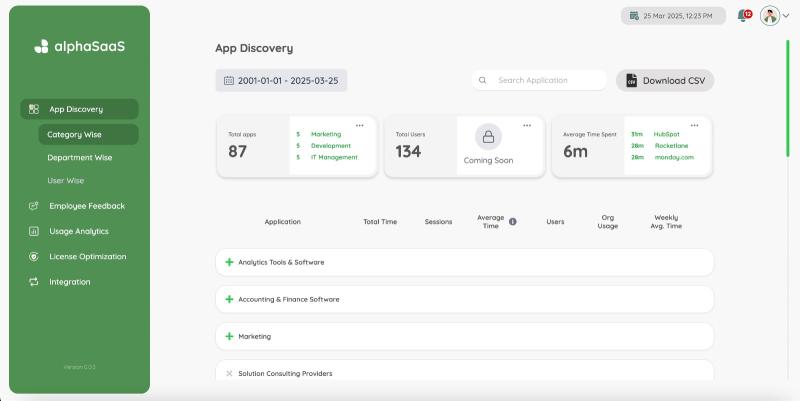Screen dimensions: 800x401
Task: Sort by Sessions column header
Action: point(438,221)
